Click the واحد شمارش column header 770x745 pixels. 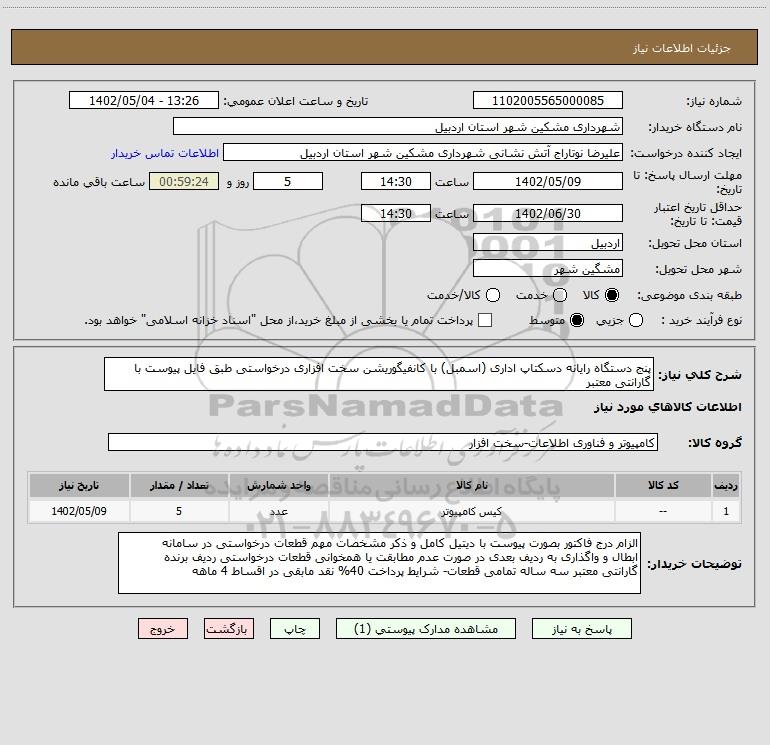click(278, 485)
